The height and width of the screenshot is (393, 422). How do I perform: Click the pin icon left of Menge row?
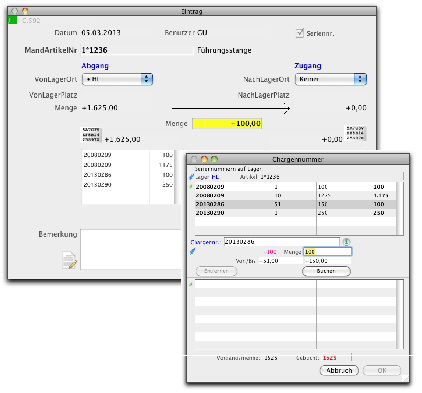point(192,252)
